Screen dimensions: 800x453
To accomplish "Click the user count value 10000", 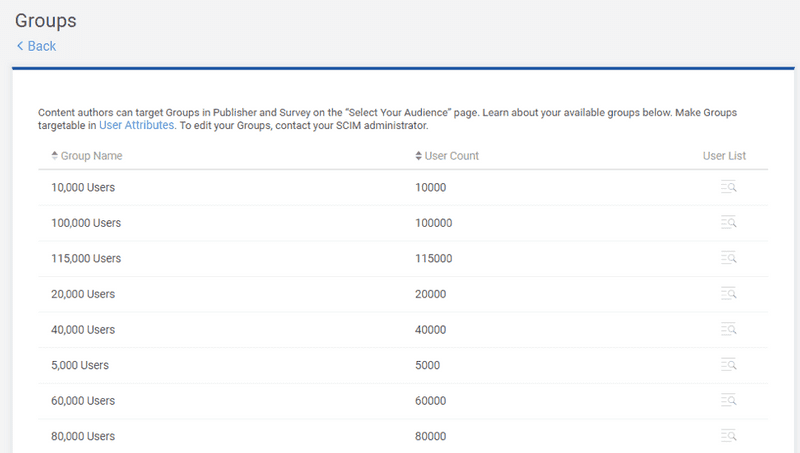I will point(431,187).
